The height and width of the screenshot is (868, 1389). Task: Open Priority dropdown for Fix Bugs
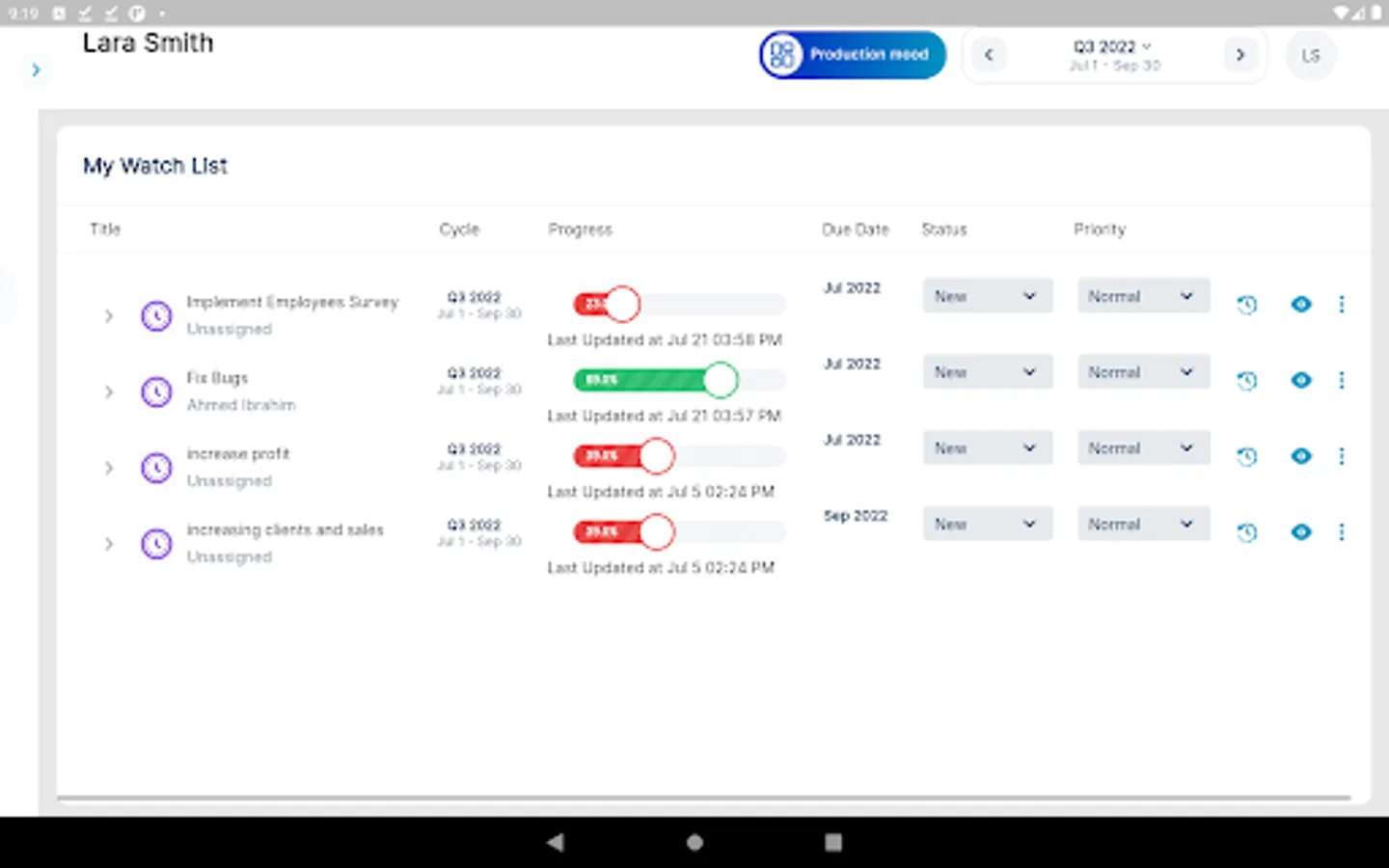(1143, 372)
